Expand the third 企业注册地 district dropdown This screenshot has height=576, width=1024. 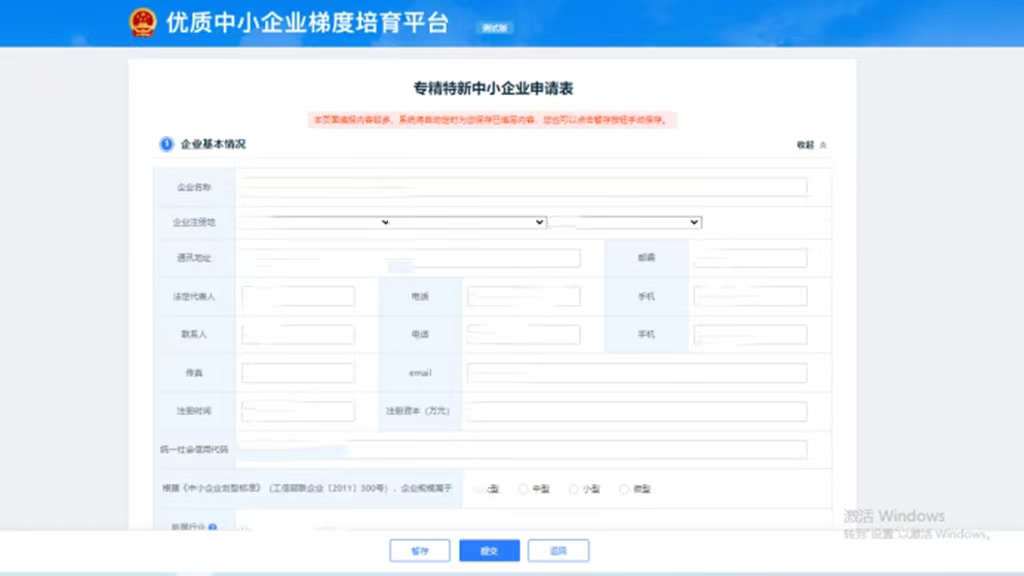point(625,222)
